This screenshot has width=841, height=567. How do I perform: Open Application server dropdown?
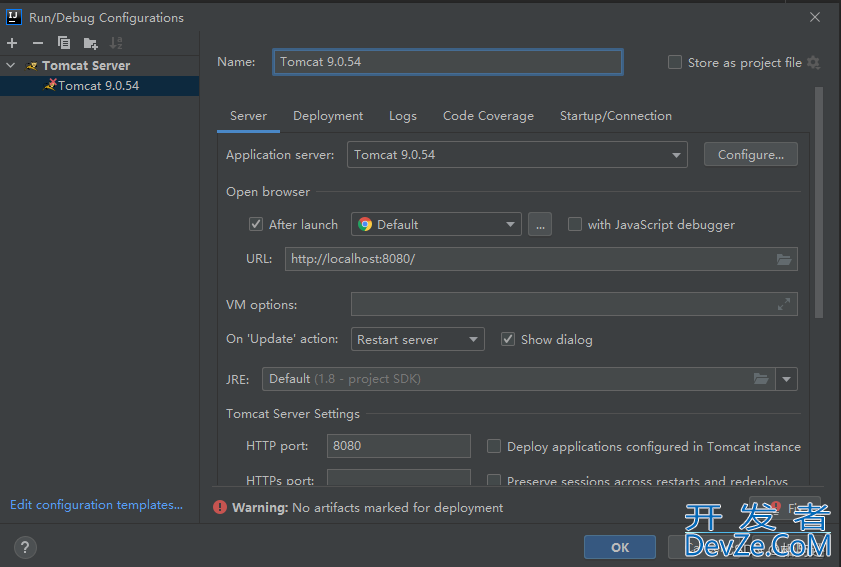(517, 155)
